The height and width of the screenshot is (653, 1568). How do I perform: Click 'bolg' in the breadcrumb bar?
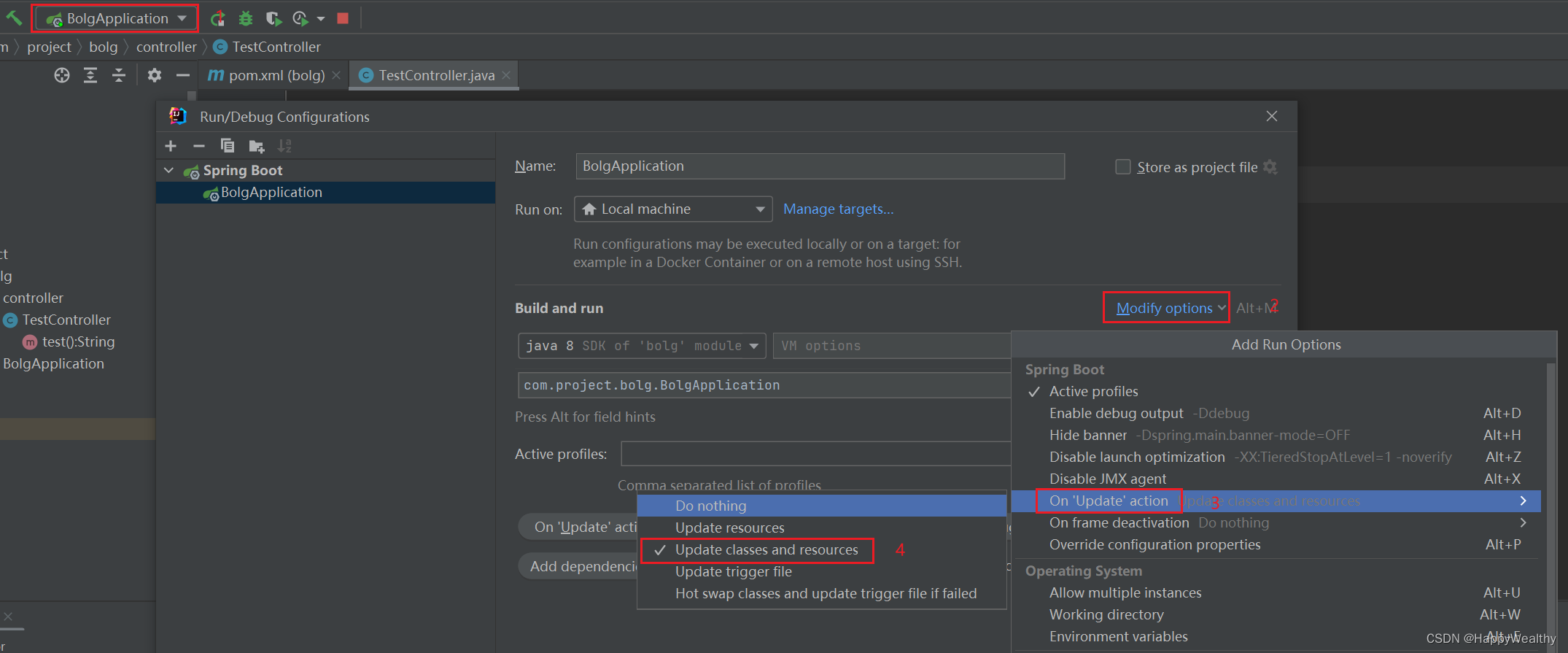tap(103, 47)
